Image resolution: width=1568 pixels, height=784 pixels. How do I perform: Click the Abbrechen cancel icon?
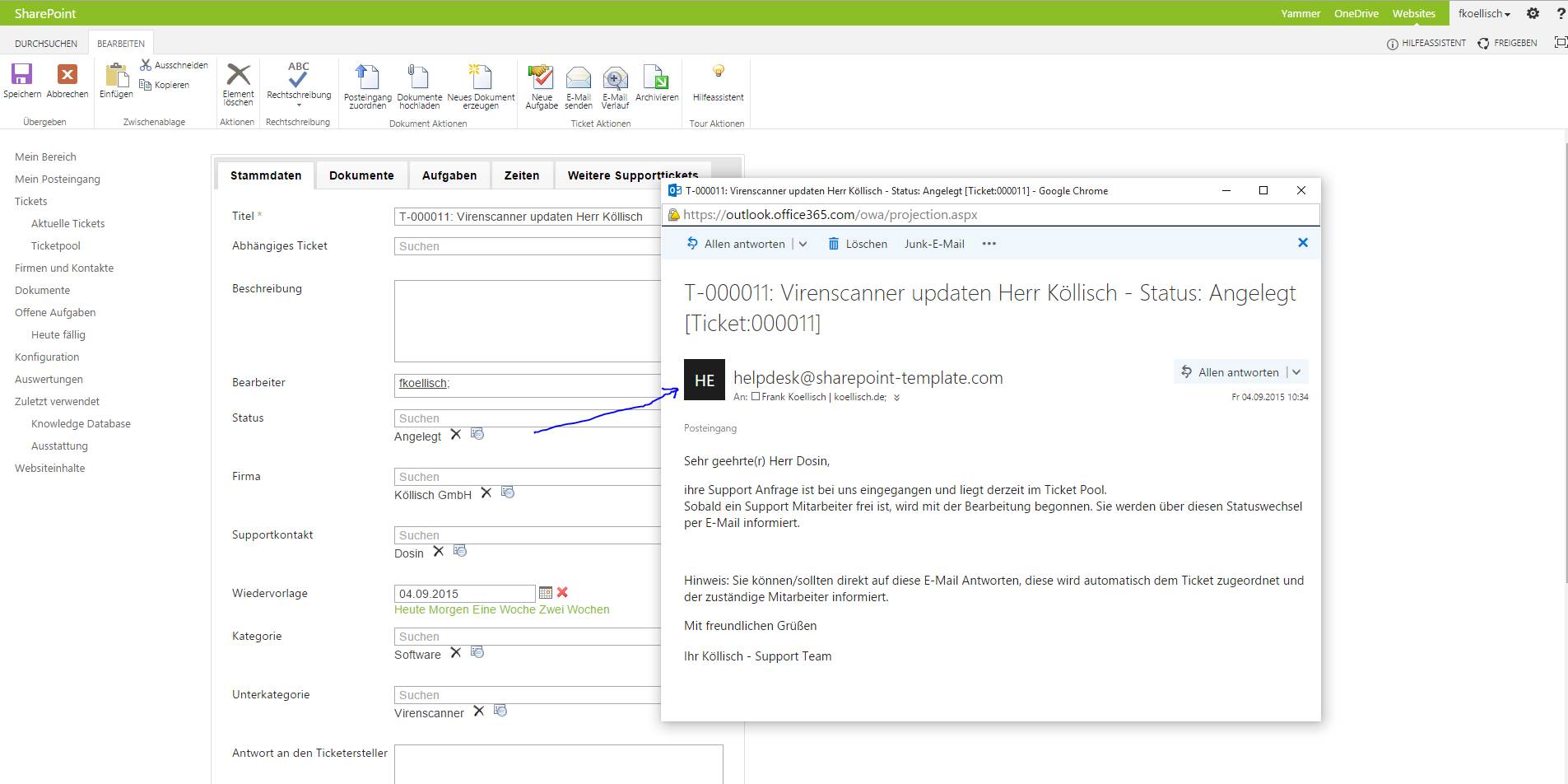click(67, 75)
